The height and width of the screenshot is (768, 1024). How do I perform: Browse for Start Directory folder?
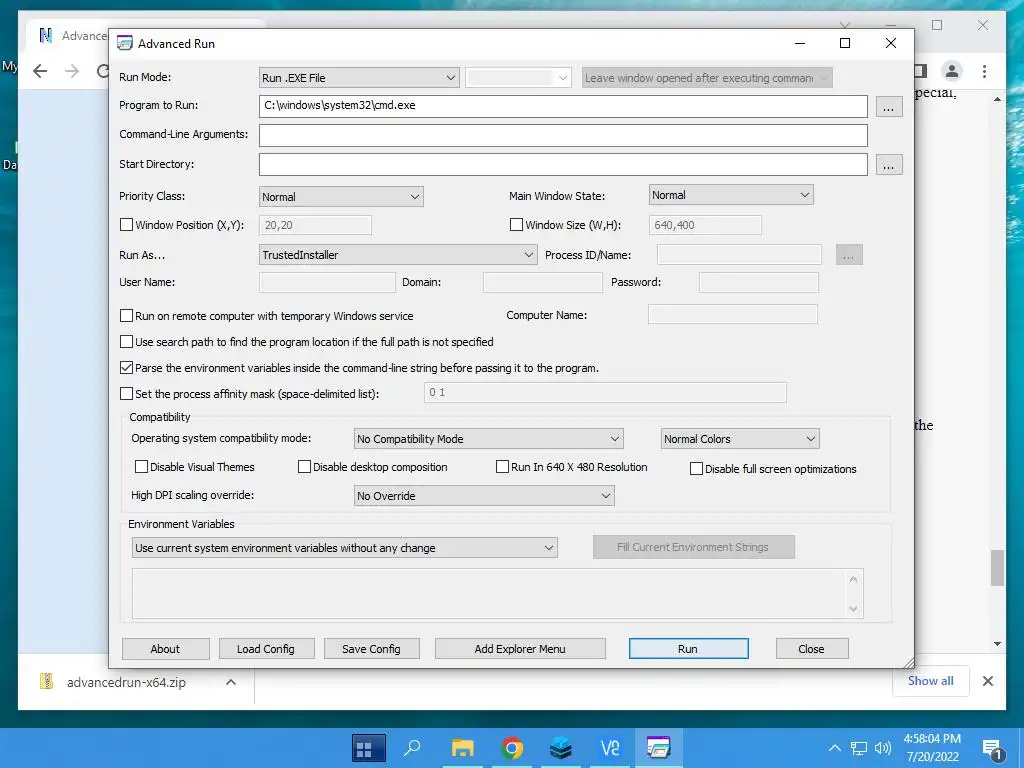tap(888, 165)
